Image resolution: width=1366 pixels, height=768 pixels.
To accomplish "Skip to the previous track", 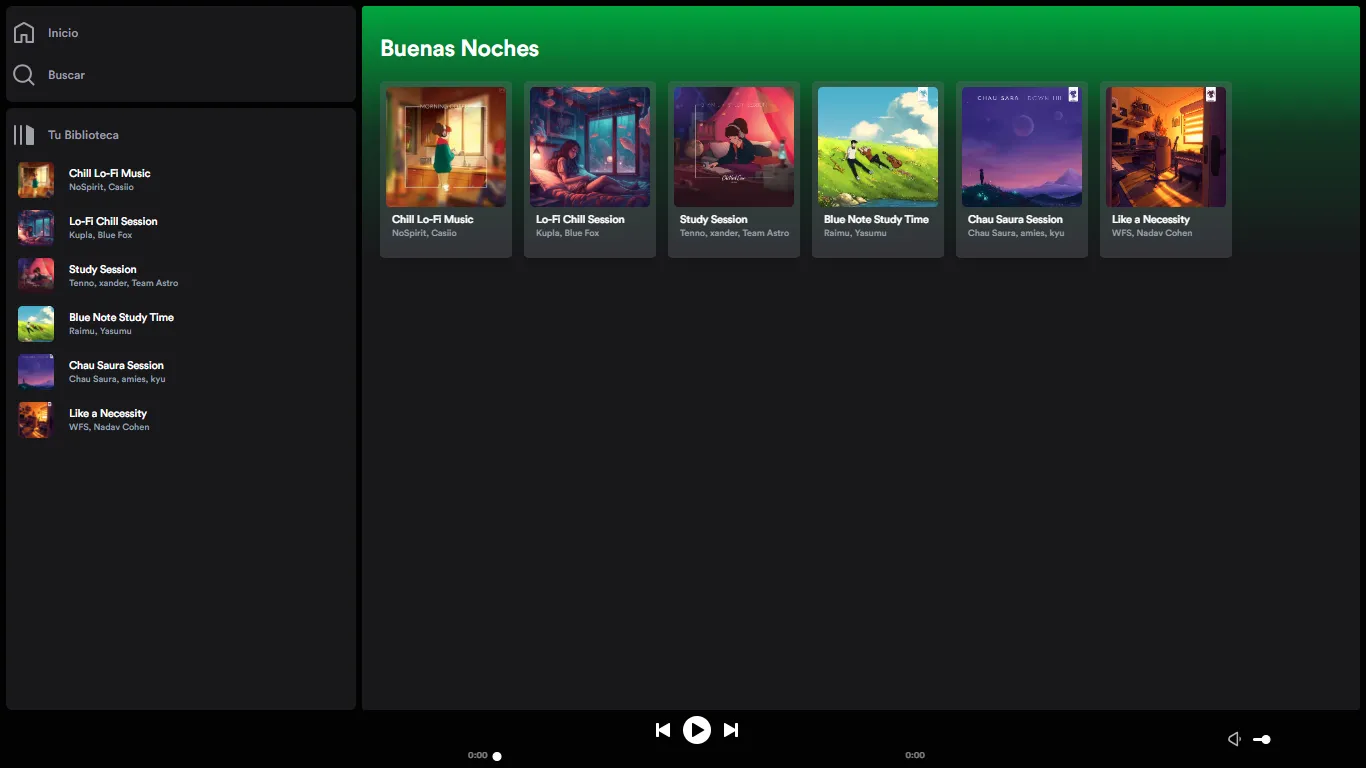I will (663, 730).
